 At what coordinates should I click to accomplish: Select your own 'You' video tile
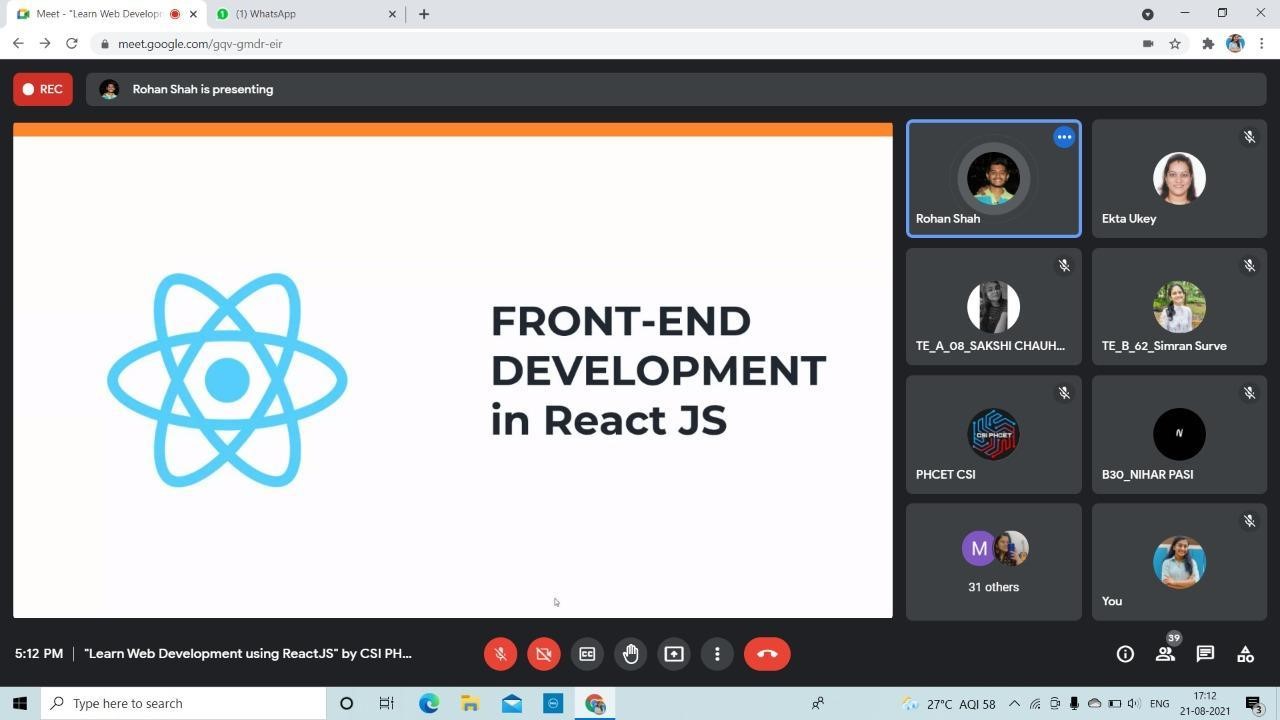[x=1179, y=562]
